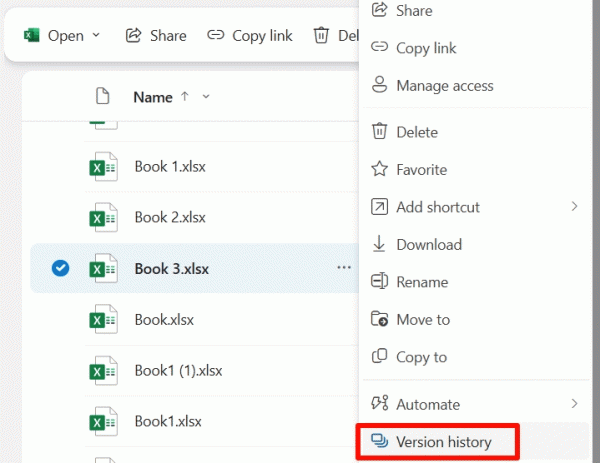Click the Favorite star icon in context menu
This screenshot has width=600, height=463.
379,170
